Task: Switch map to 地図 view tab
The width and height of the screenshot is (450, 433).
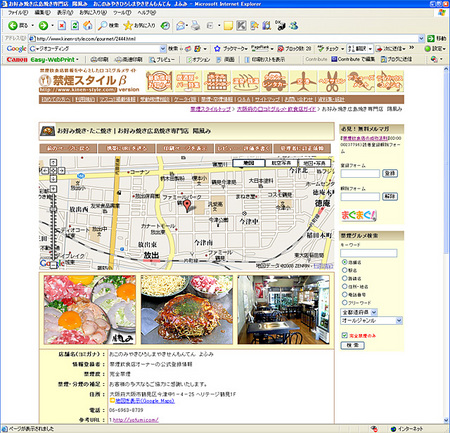Action: 249,163
